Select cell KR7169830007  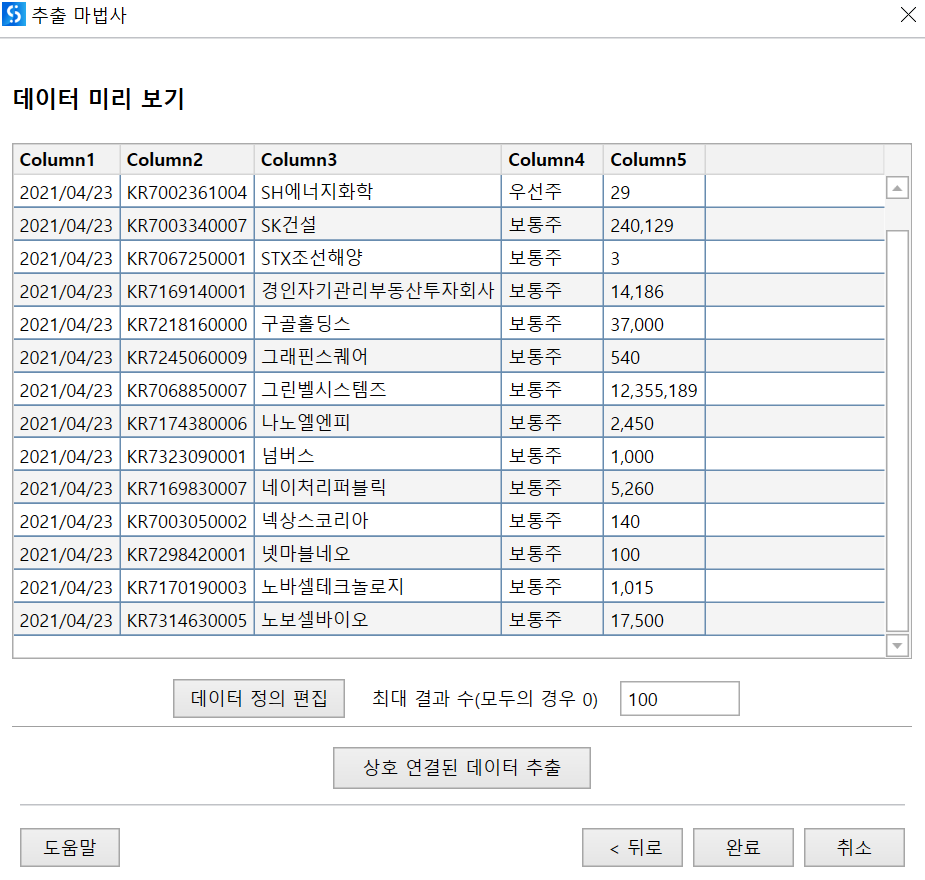187,488
